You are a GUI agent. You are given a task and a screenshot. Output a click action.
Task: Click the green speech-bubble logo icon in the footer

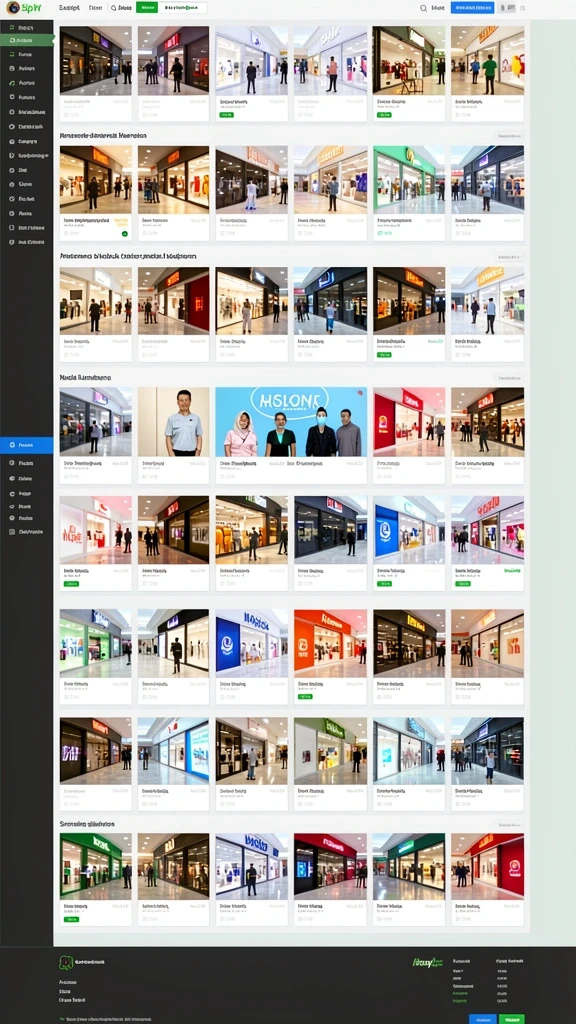(x=65, y=963)
